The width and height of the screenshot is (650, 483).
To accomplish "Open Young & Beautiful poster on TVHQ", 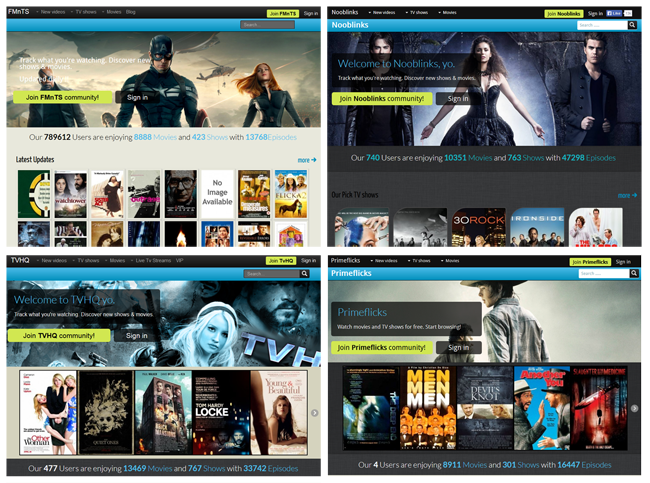I will [279, 413].
